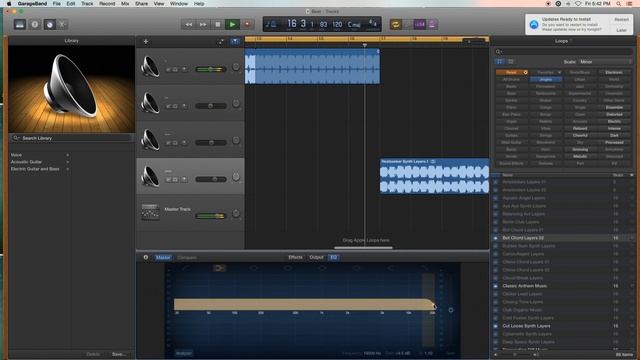640x360 pixels.
Task: Open Quick Help question mark button
Action: pyautogui.click(x=35, y=24)
